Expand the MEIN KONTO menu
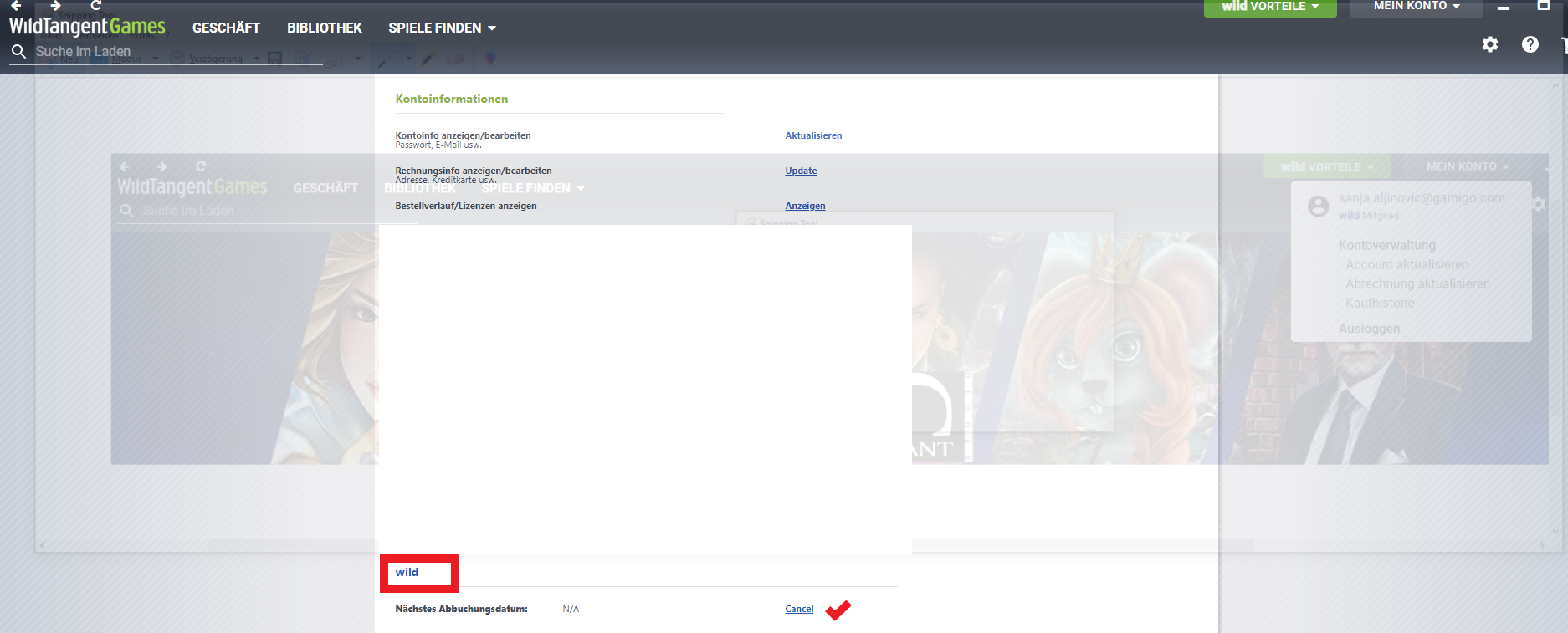Image resolution: width=1568 pixels, height=633 pixels. coord(1417,7)
